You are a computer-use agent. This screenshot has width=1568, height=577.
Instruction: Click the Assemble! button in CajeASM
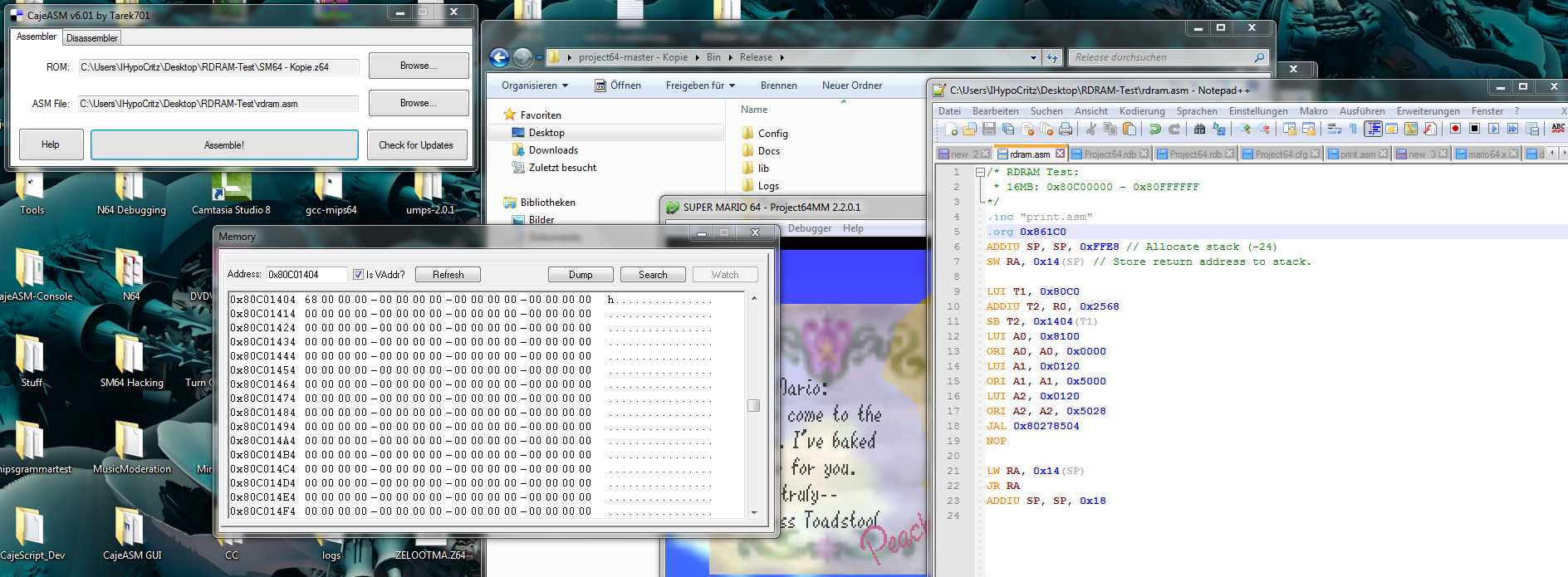click(224, 144)
